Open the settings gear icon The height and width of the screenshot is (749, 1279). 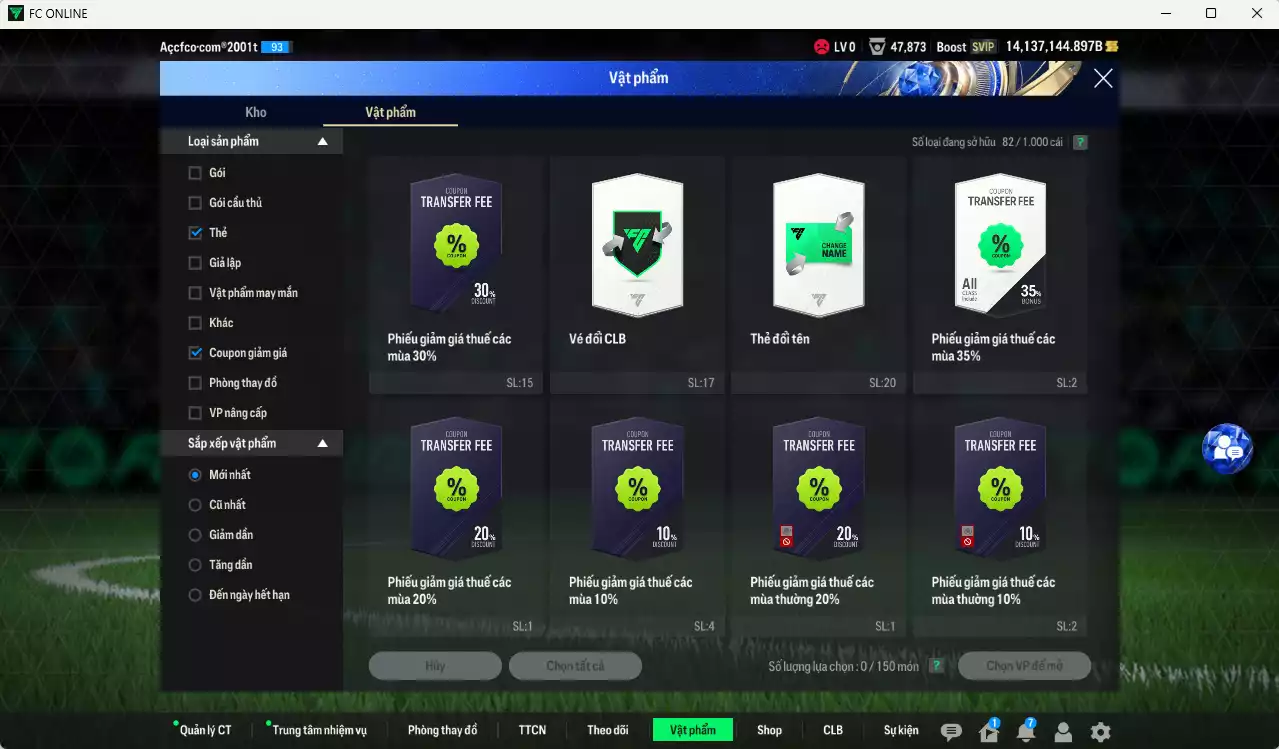pyautogui.click(x=1100, y=732)
